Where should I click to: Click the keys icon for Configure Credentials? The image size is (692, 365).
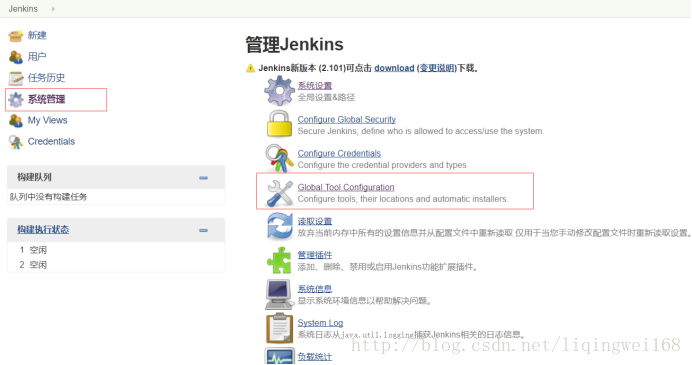click(279, 158)
